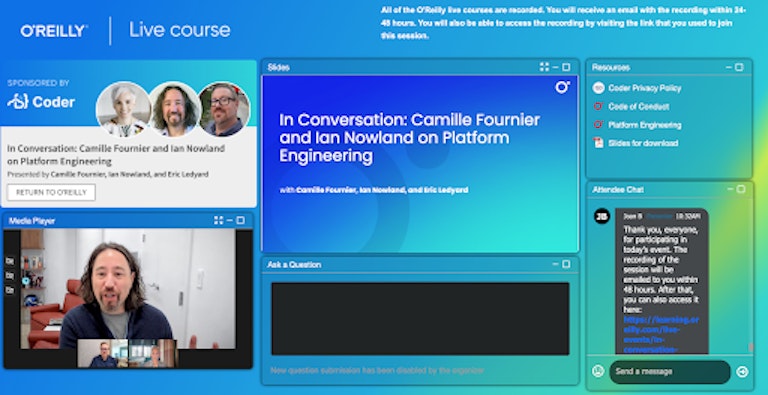768x395 pixels.
Task: Focus the Send a message field
Action: point(670,371)
